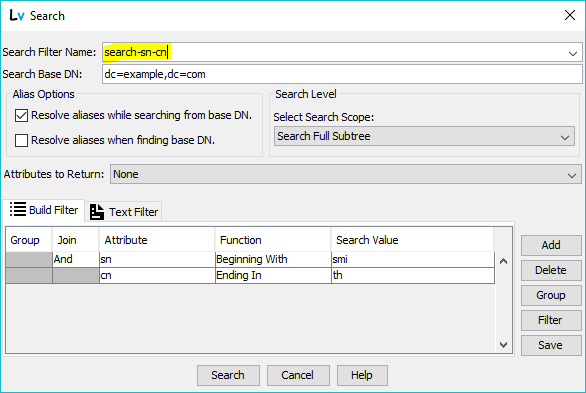This screenshot has height=393, width=586.
Task: Switch to the Build Filter tab
Action: point(44,210)
